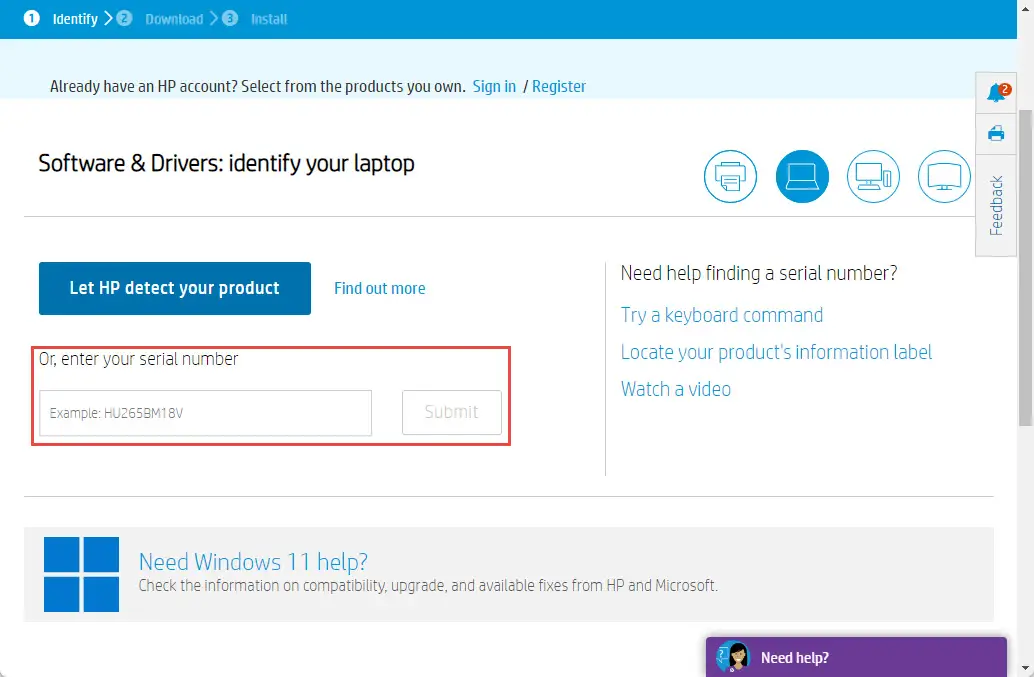The image size is (1034, 677).
Task: Click the text Or, enter your serial number
Action: [x=138, y=359]
